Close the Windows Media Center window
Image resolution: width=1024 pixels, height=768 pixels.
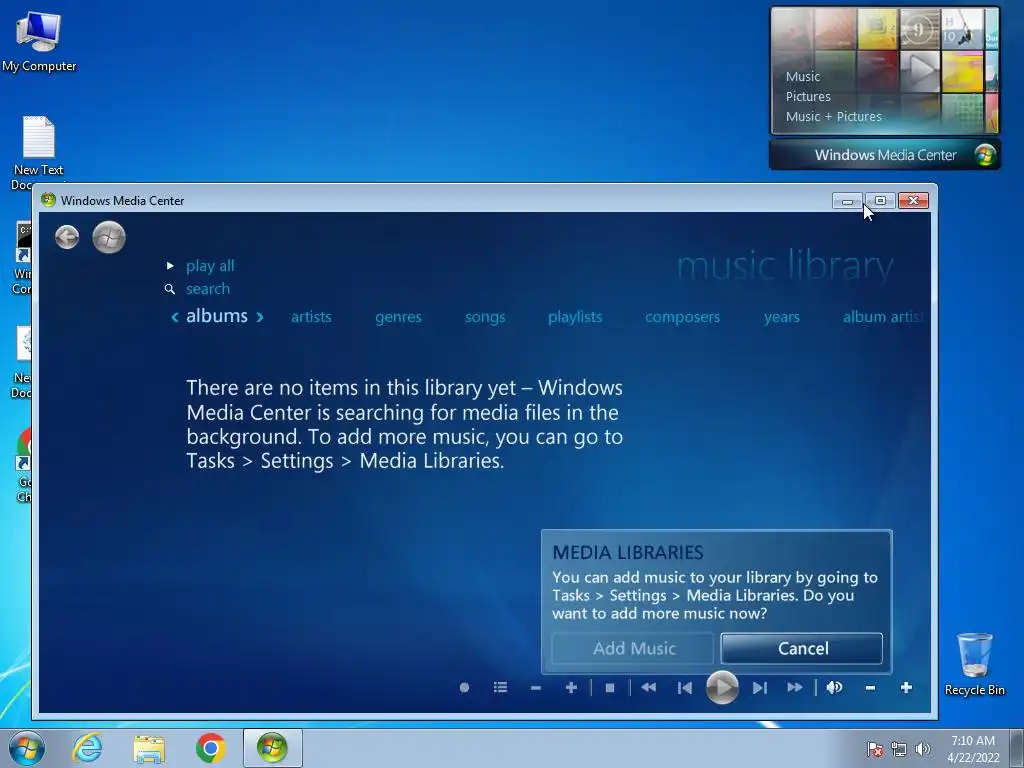[914, 200]
